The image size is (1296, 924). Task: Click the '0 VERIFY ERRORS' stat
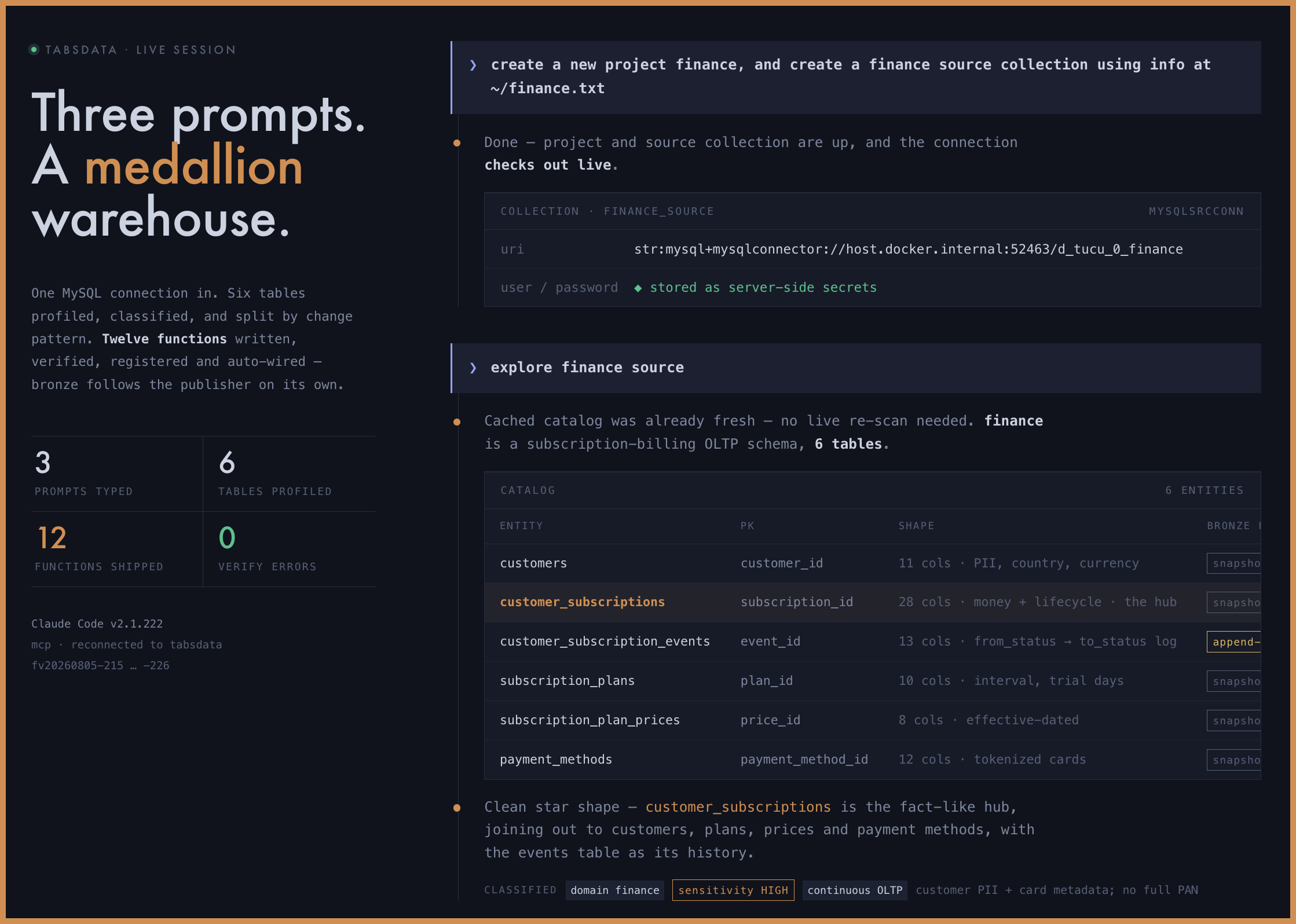click(289, 549)
